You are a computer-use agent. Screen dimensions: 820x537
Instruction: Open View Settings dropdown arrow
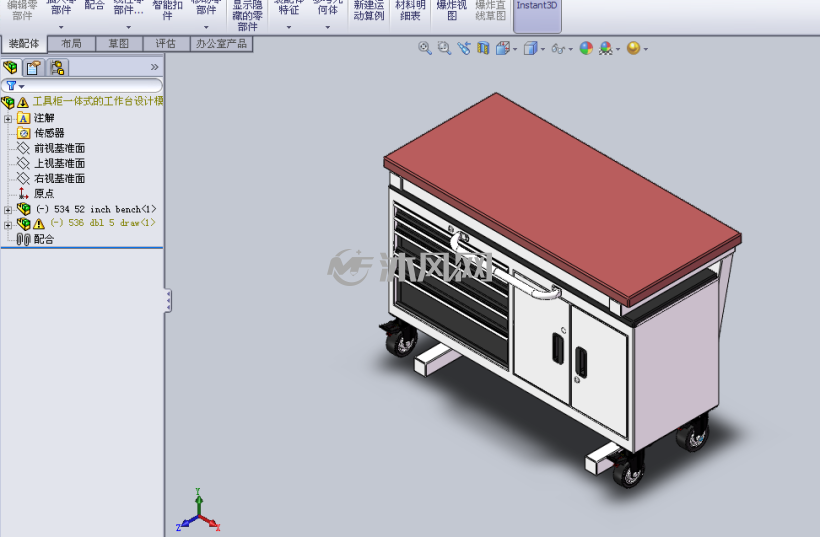646,50
